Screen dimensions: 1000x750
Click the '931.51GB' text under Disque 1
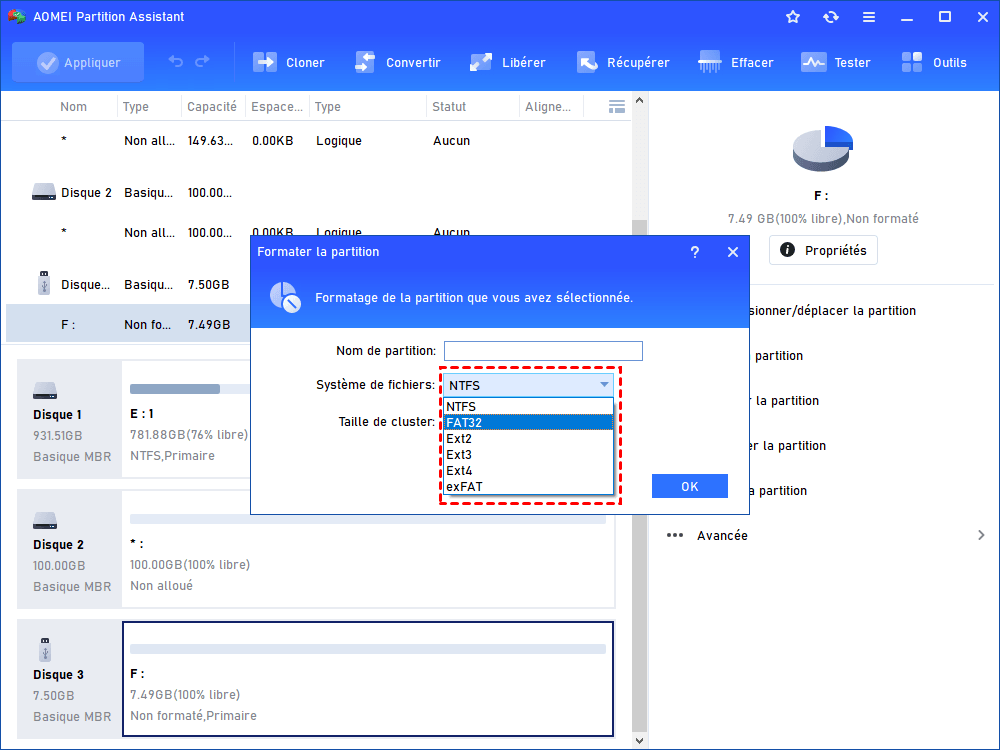click(x=57, y=436)
